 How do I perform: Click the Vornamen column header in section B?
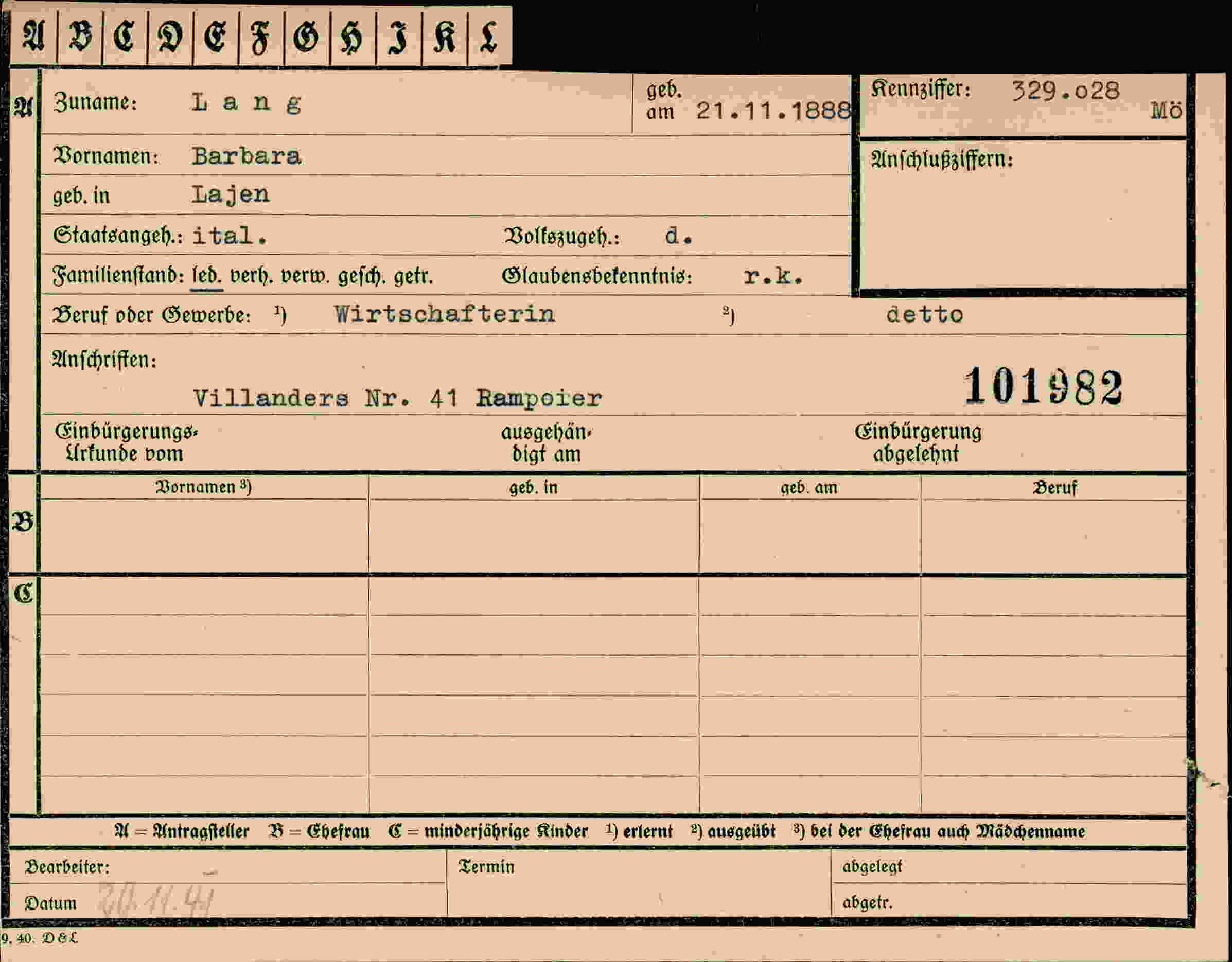point(203,487)
